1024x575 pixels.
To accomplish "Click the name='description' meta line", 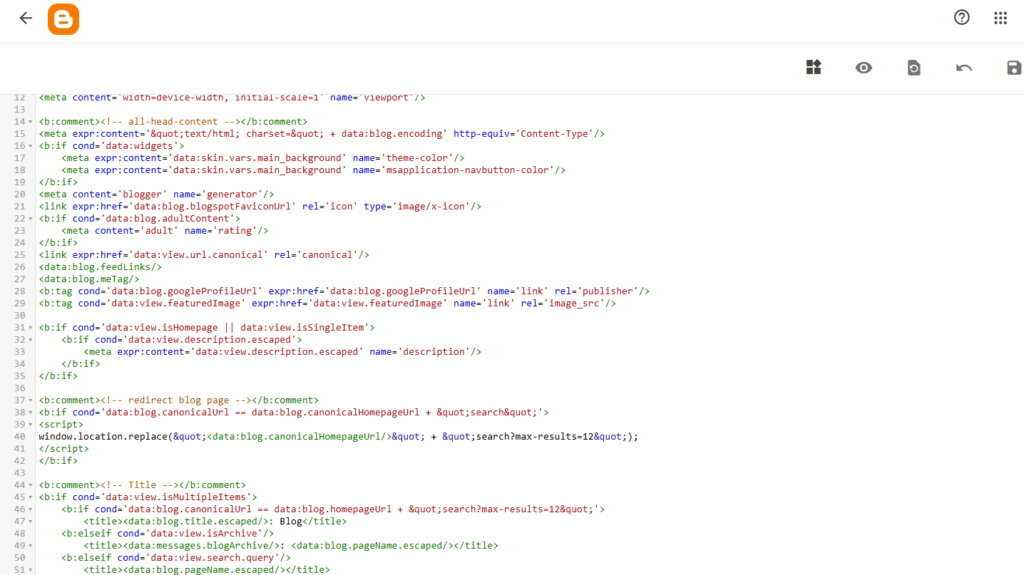I will (x=282, y=352).
